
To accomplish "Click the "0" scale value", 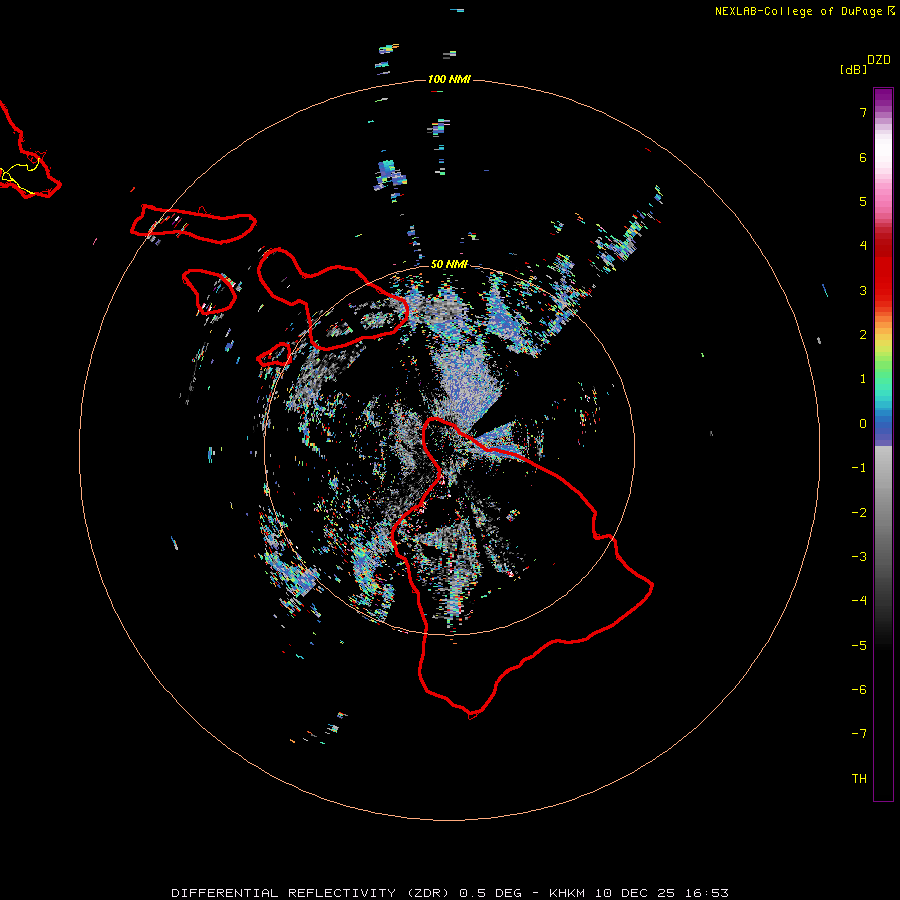I will (863, 424).
